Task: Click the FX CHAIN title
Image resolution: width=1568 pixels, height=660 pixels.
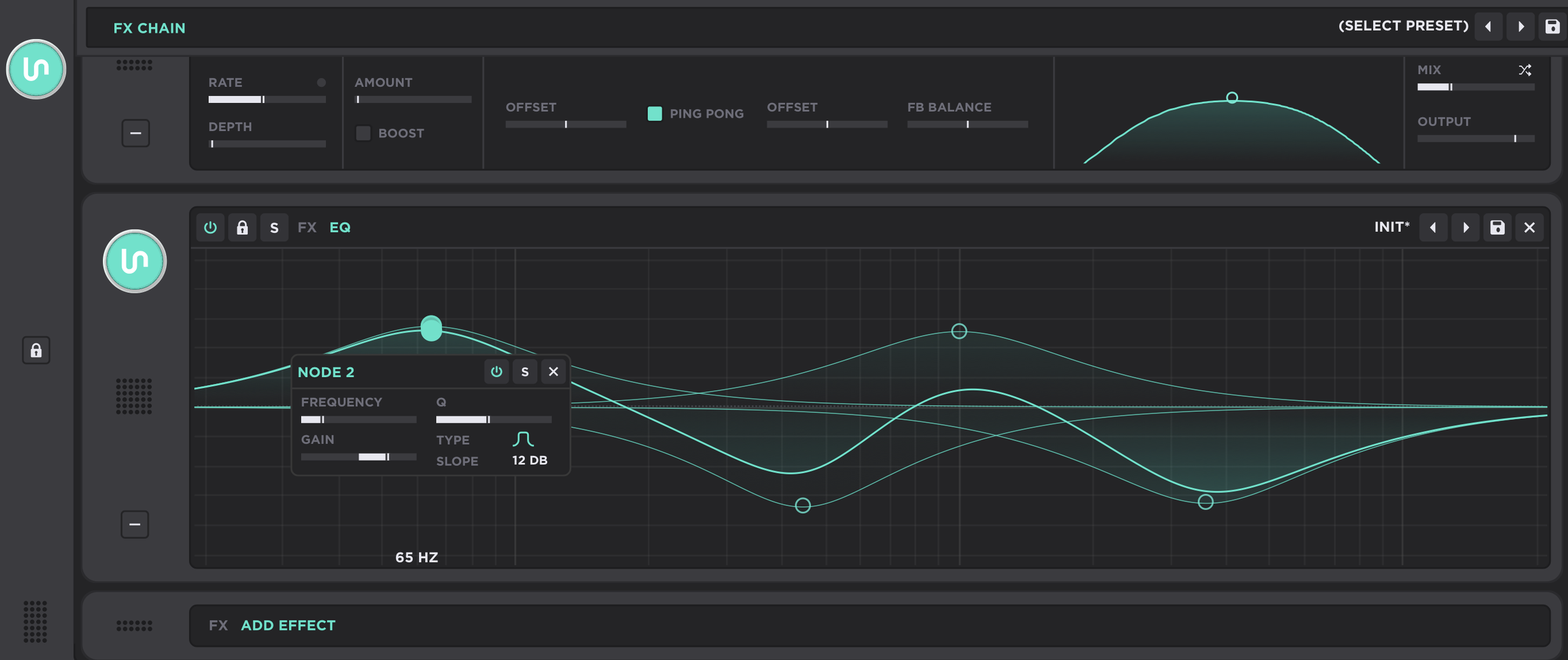Action: click(149, 28)
